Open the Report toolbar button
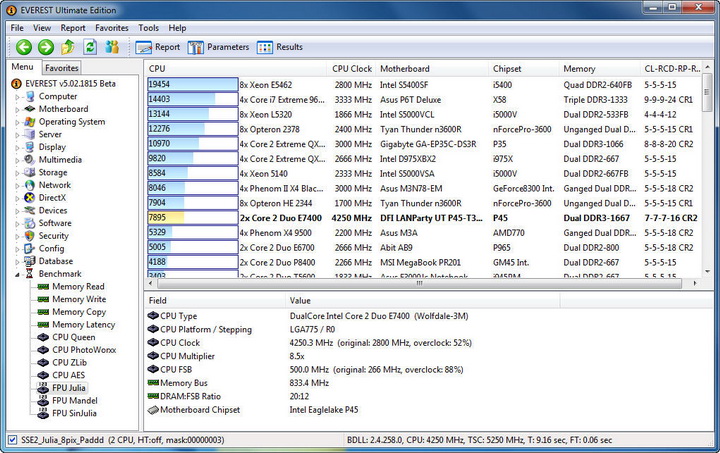The image size is (720, 453). point(158,47)
